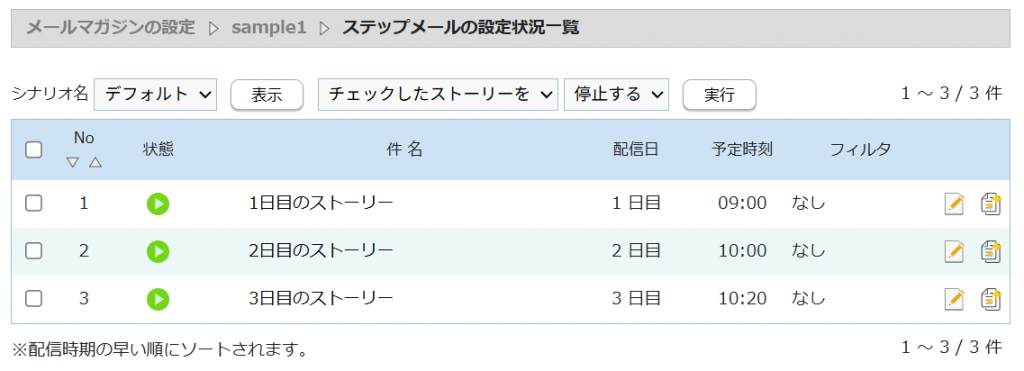Check the select-all checkbox in header
Image resolution: width=1024 pixels, height=371 pixels.
pyautogui.click(x=34, y=150)
